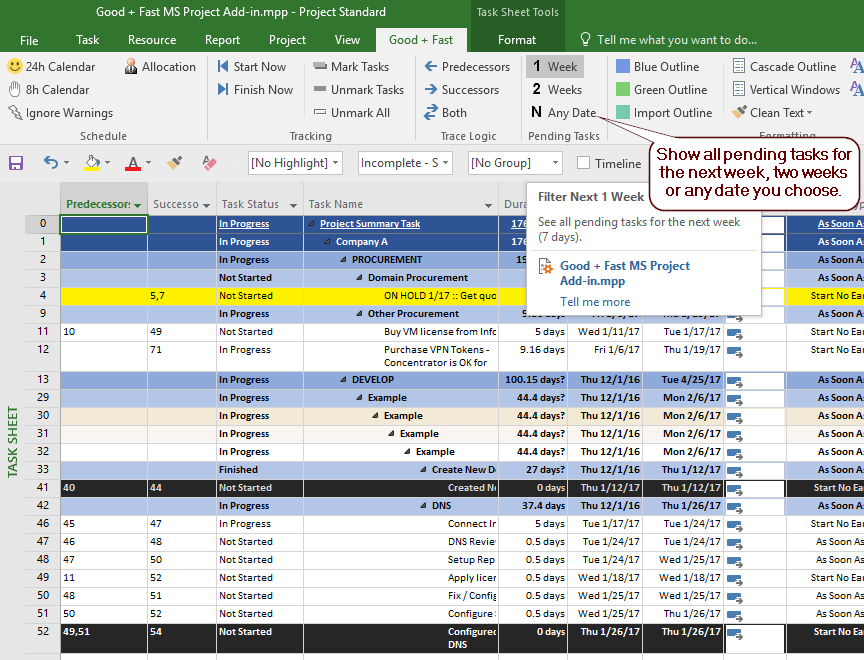
Task: Click Start Now in the Tracking group
Action: [256, 66]
